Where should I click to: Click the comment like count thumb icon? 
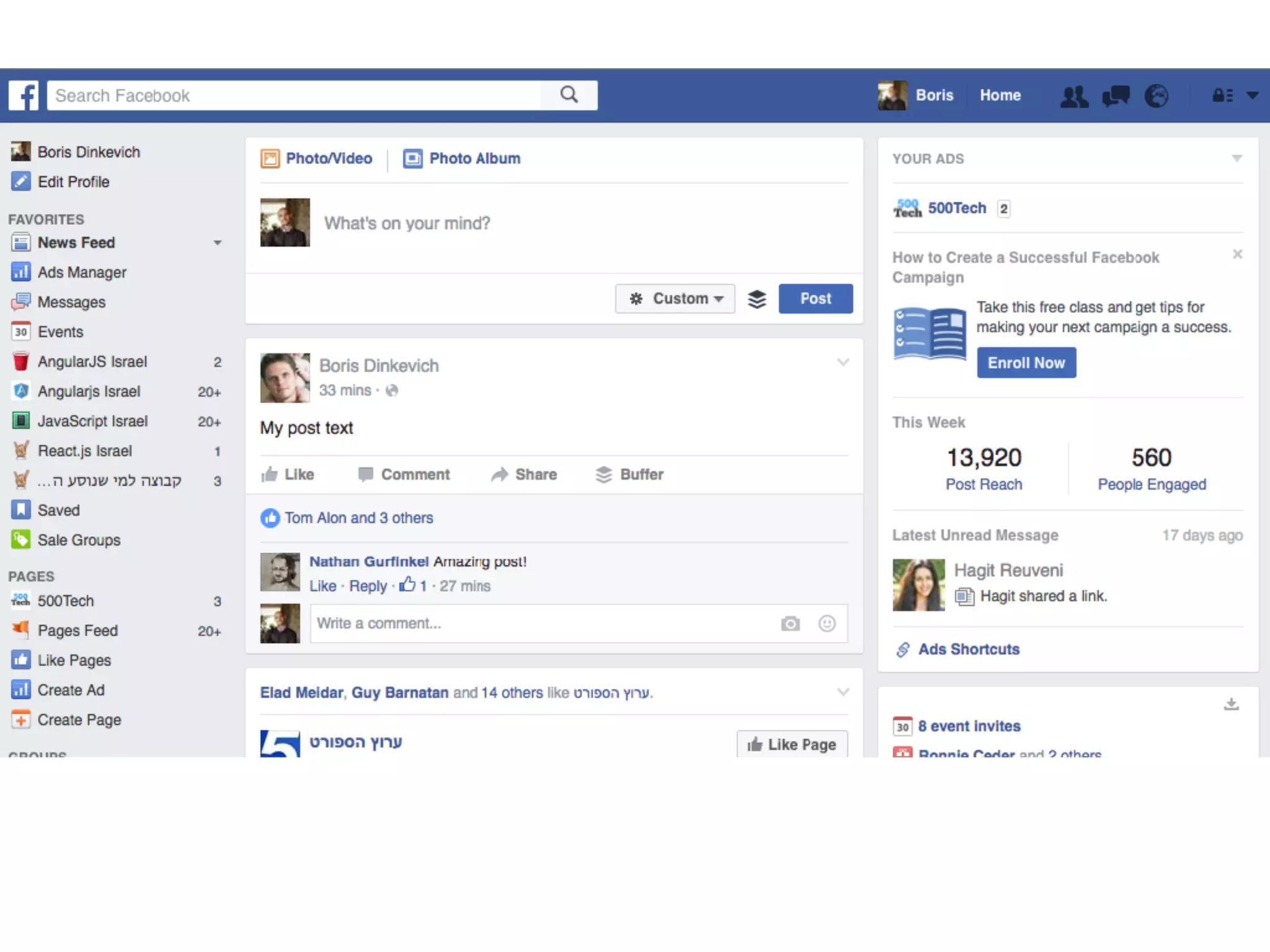point(407,584)
